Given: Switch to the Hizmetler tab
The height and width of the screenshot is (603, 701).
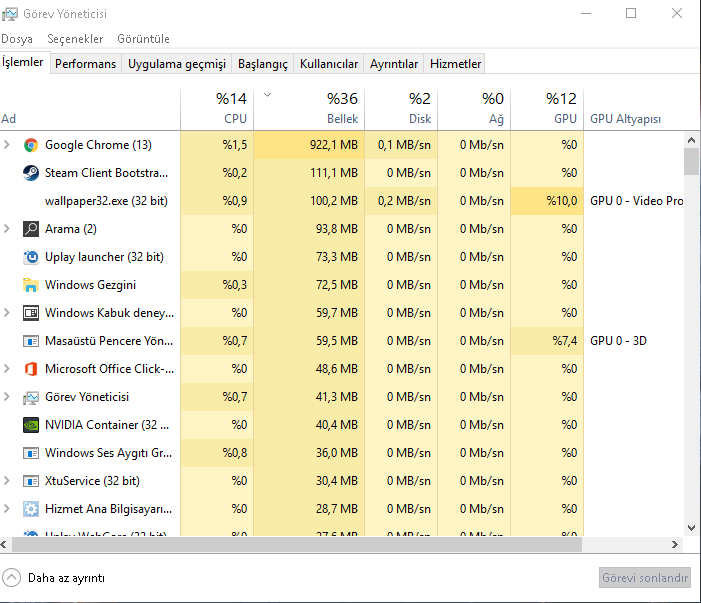Looking at the screenshot, I should coord(455,64).
